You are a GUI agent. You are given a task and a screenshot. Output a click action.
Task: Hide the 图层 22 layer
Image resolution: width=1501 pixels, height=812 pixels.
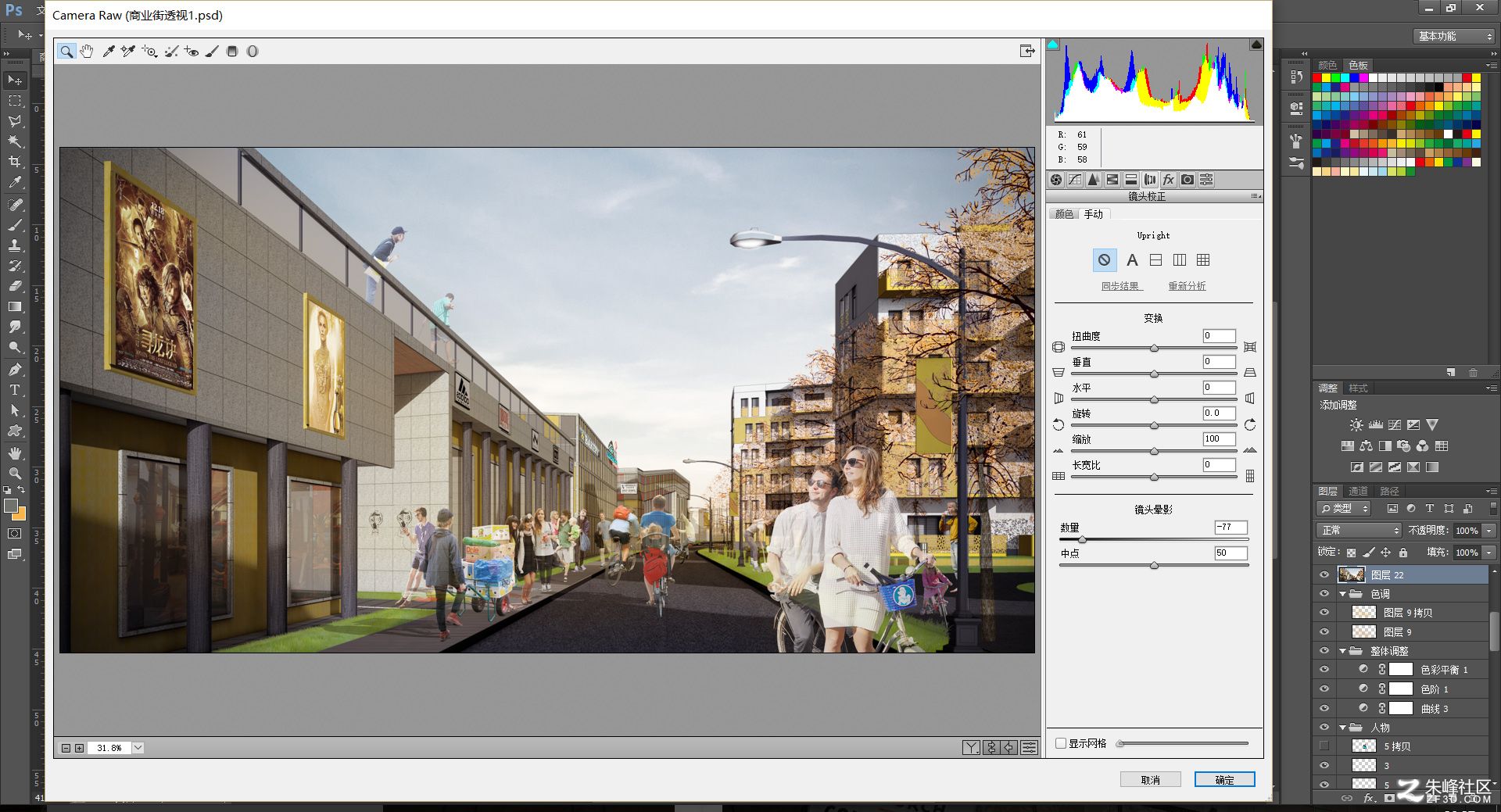coord(1324,574)
